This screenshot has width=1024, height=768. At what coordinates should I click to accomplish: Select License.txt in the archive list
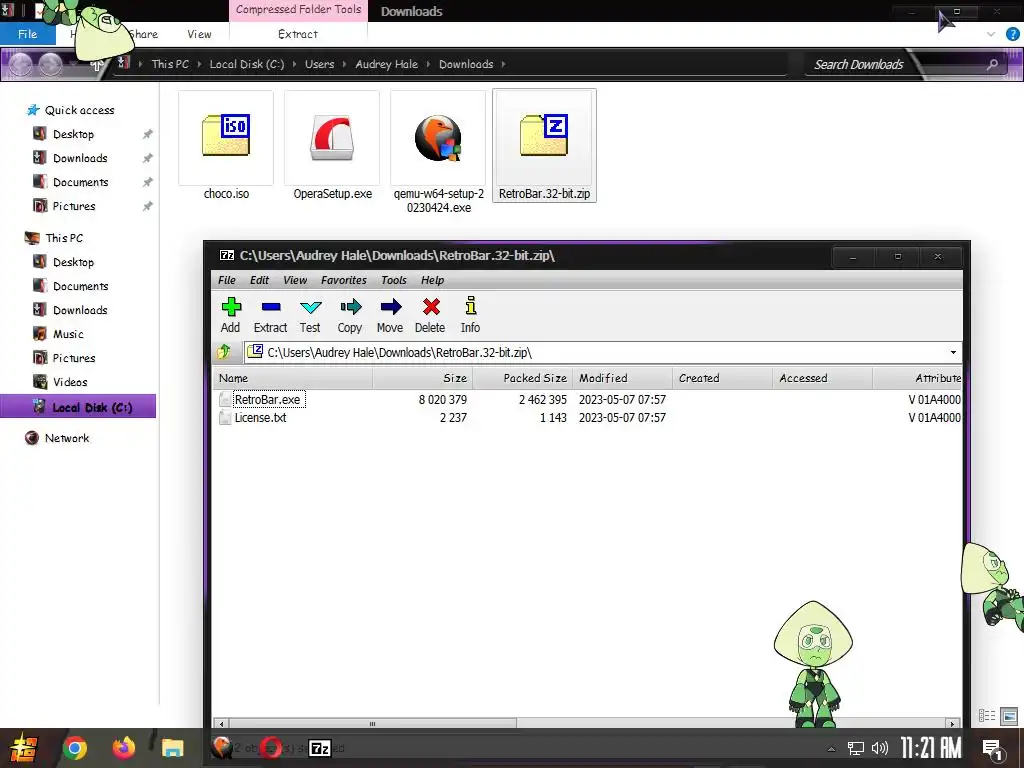(260, 417)
